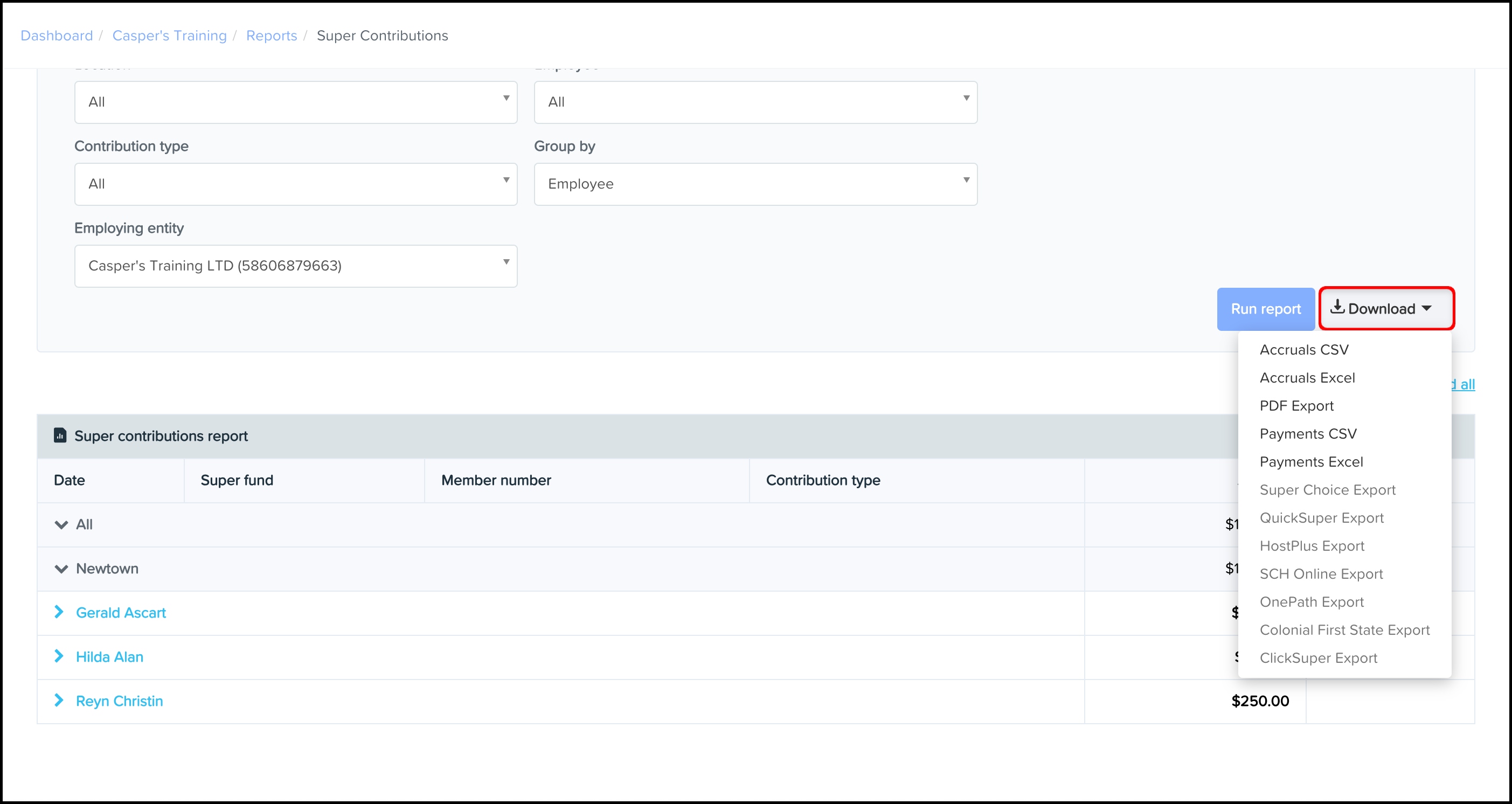Open the Contribution type dropdown
Image resolution: width=1512 pixels, height=804 pixels.
click(x=295, y=184)
